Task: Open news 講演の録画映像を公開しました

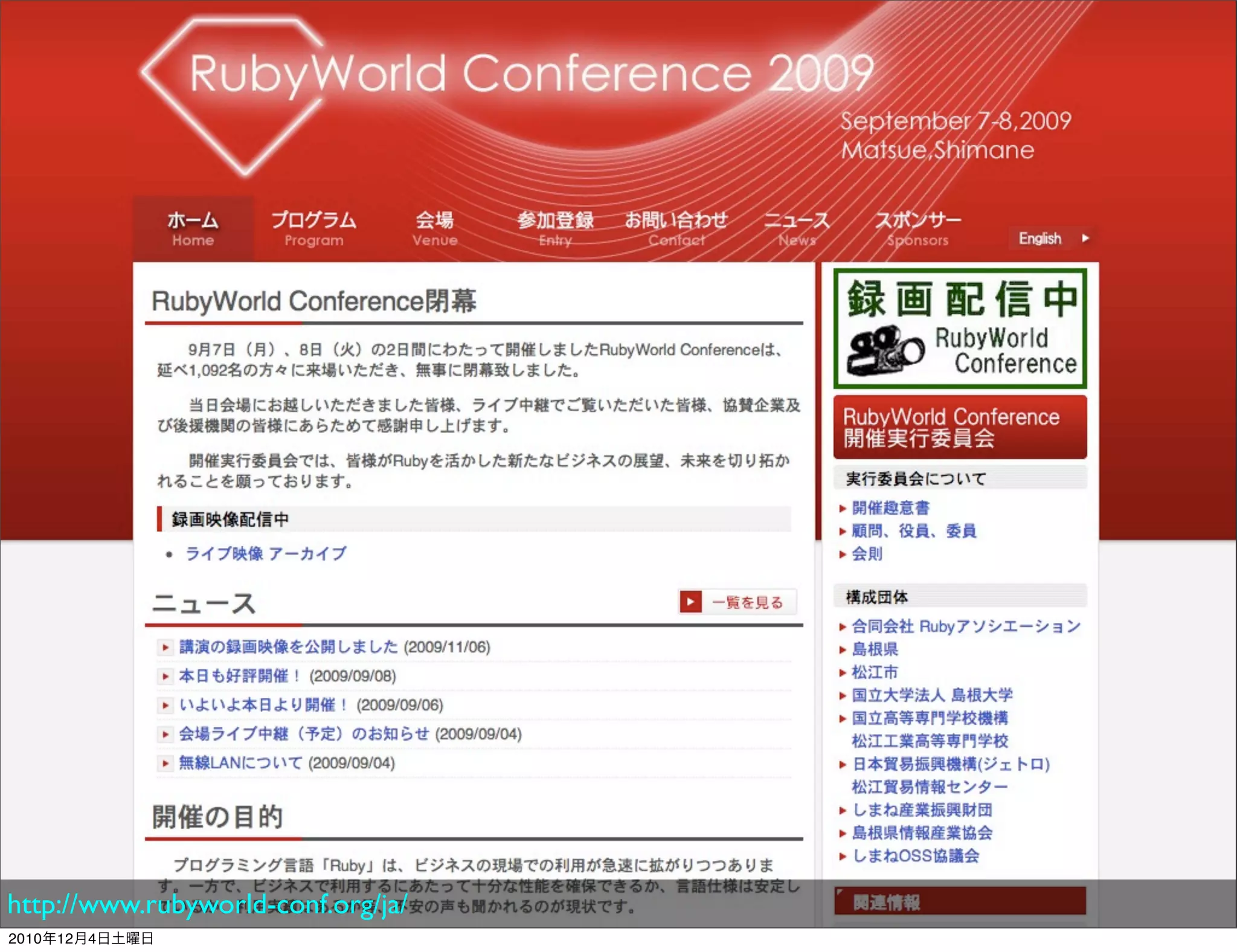Action: click(x=289, y=647)
